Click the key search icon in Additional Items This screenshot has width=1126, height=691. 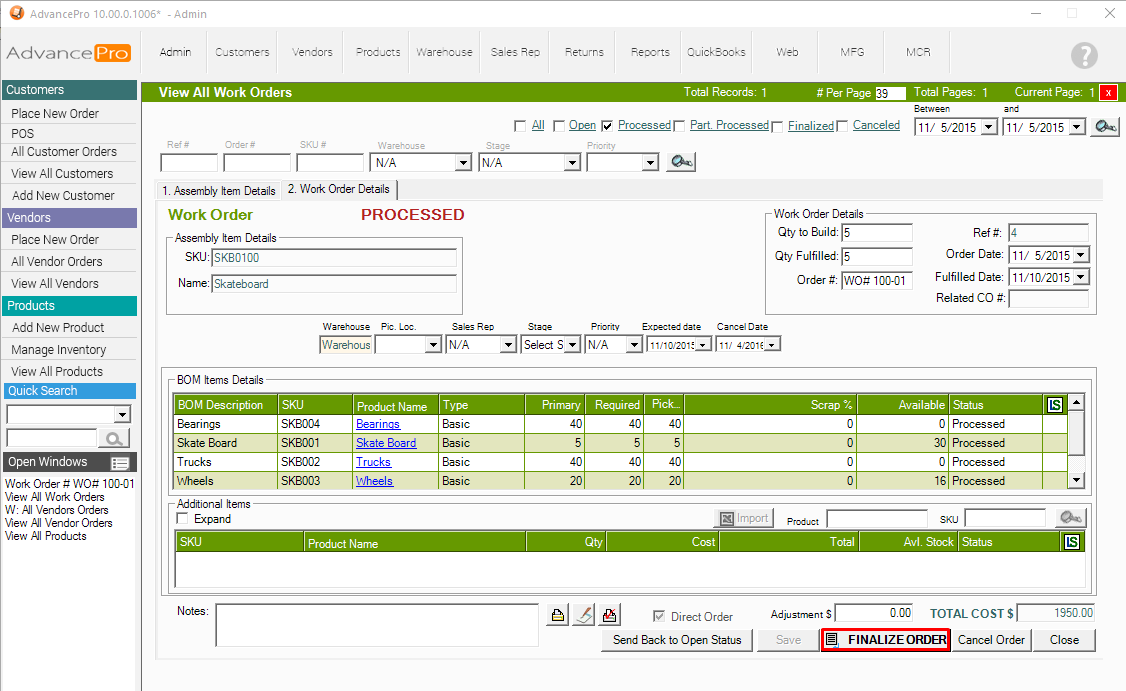click(x=1069, y=518)
